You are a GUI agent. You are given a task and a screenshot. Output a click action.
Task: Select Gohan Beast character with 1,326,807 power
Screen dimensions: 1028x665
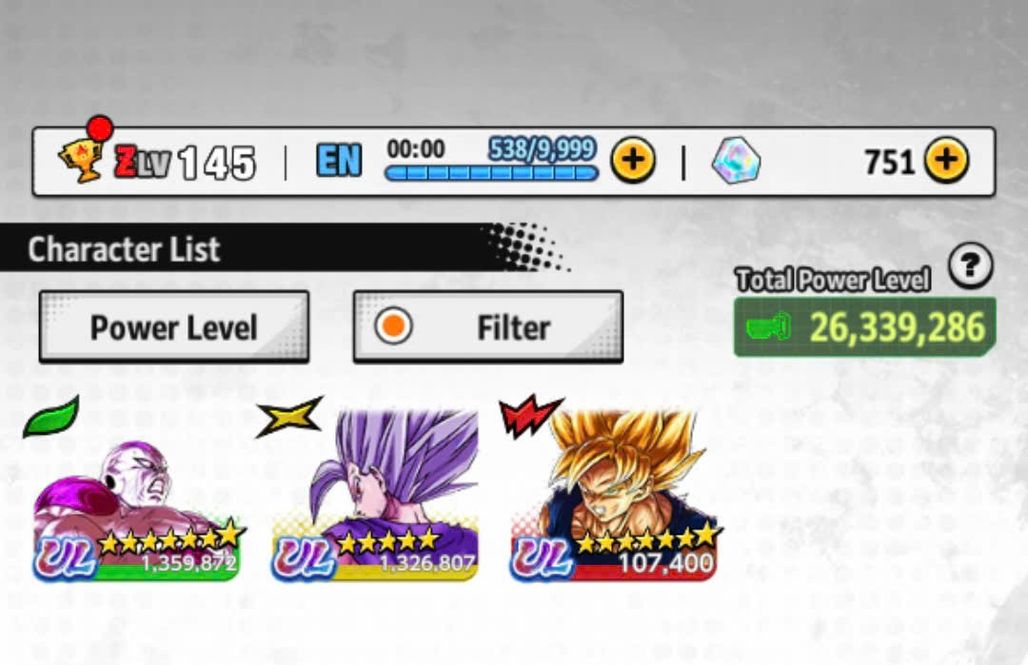[375, 496]
